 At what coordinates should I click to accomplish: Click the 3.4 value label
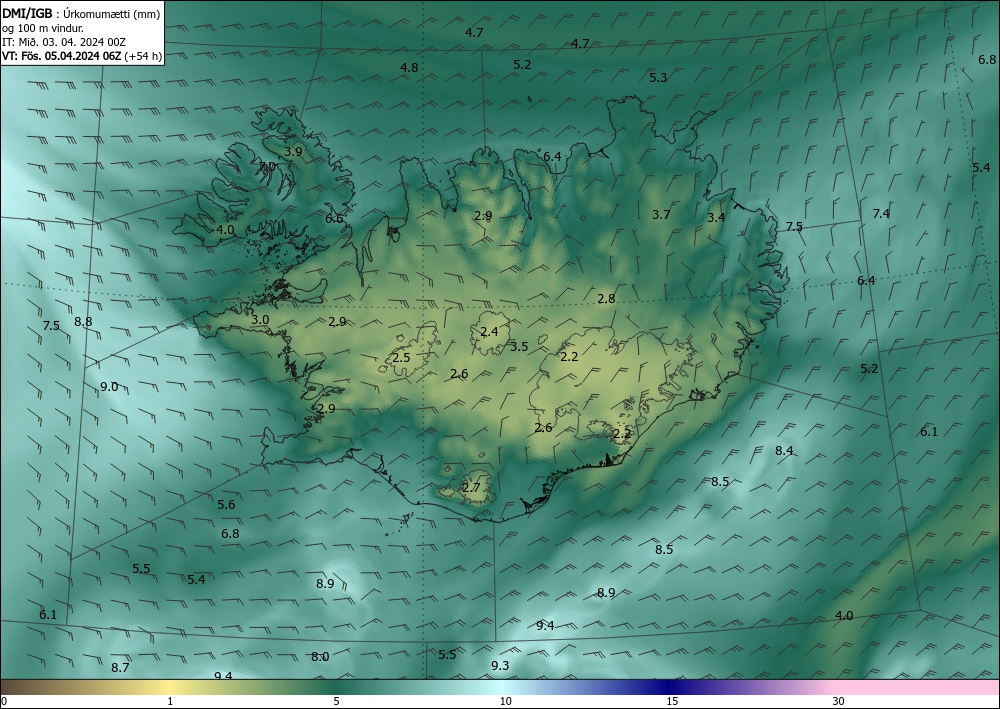coord(716,217)
